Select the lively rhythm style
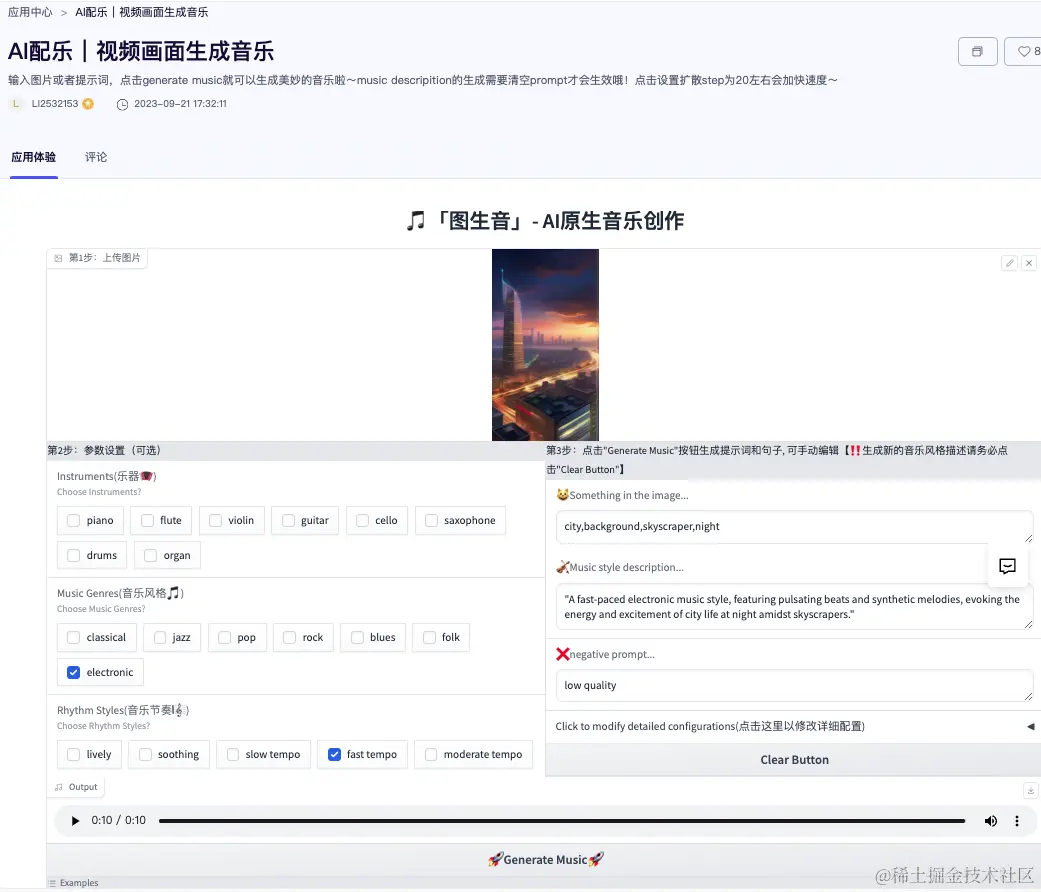 74,755
